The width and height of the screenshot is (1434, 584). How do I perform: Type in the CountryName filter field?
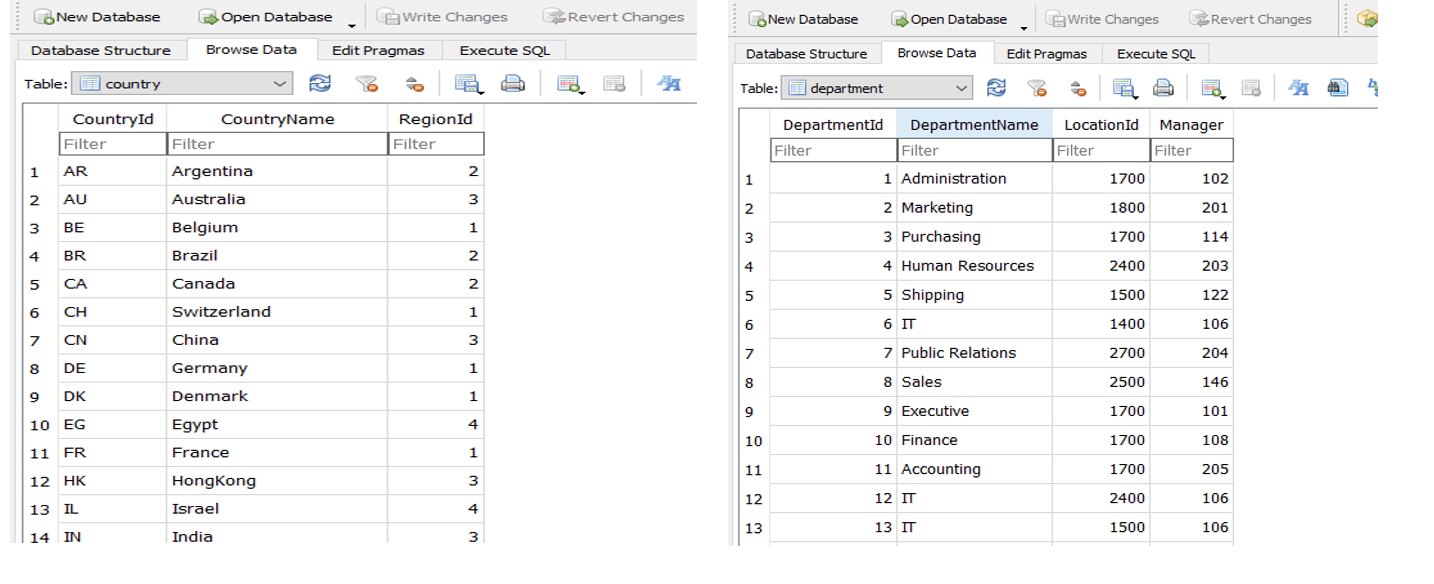point(280,143)
